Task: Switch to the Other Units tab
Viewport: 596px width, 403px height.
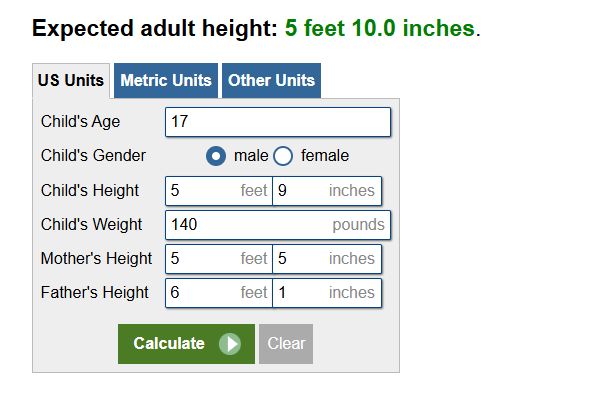Action: 271,81
